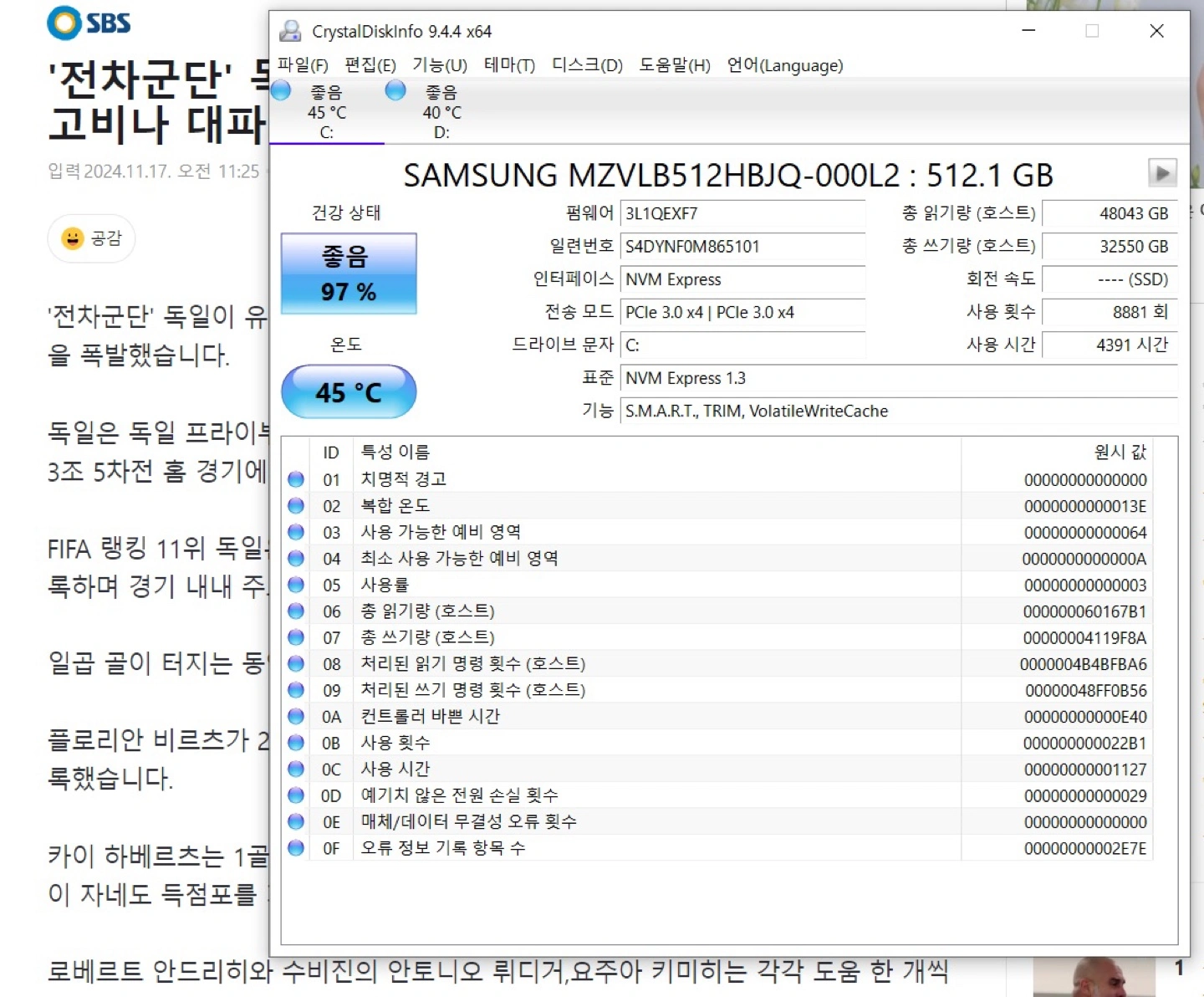
Task: Open the 파일(F) menu
Action: 303,65
